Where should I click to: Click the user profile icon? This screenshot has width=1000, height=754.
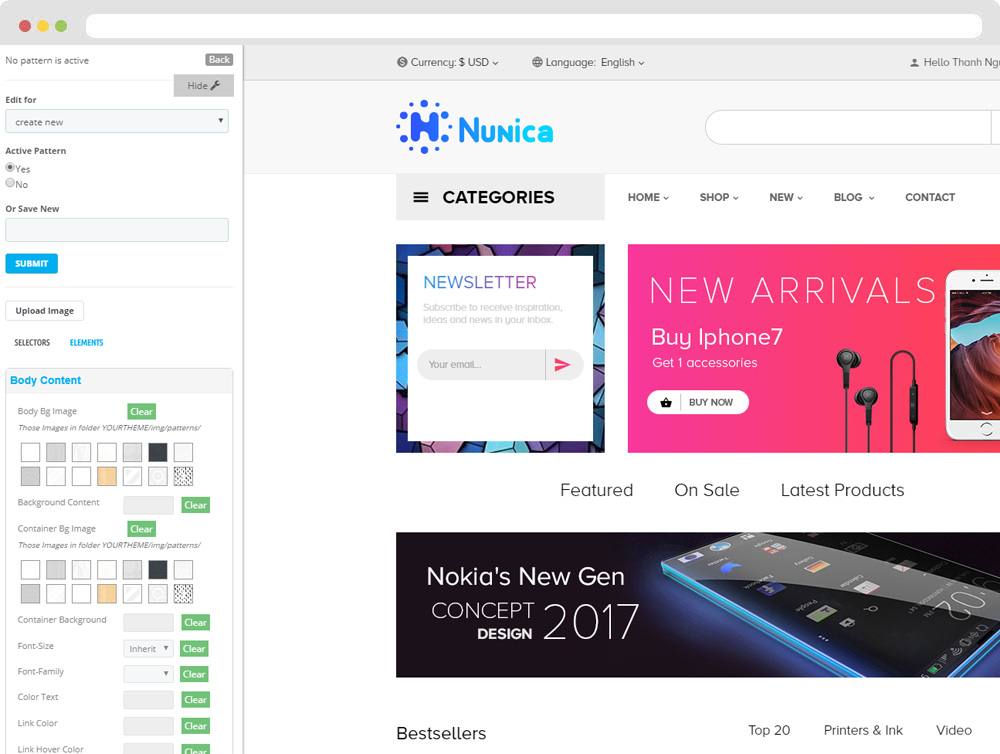[x=914, y=63]
